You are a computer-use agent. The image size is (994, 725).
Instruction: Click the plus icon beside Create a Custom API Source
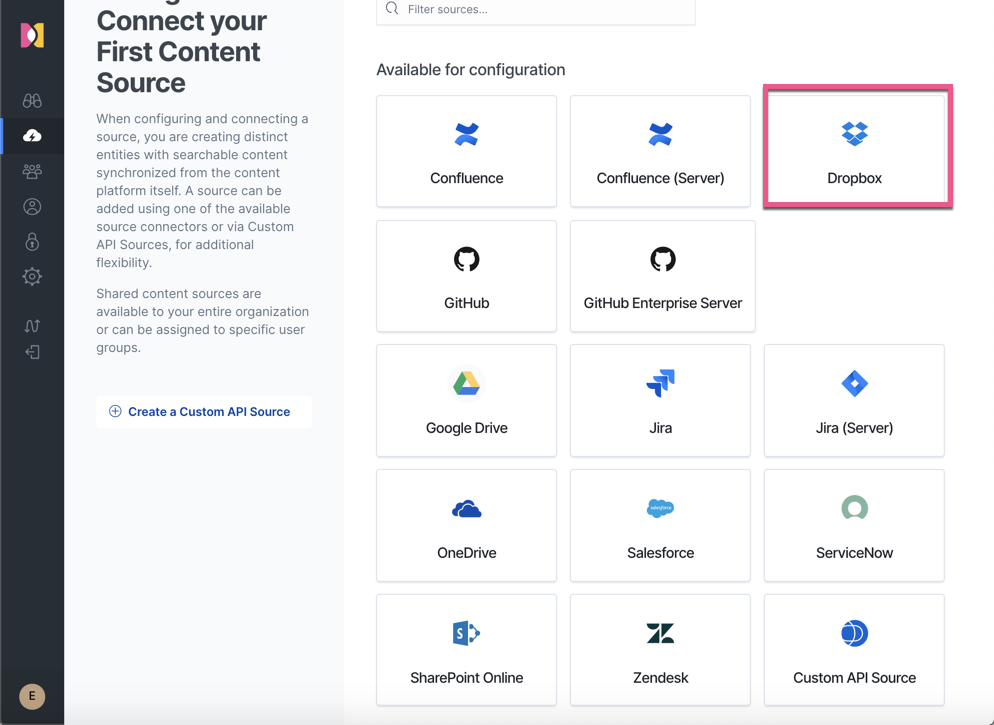pyautogui.click(x=115, y=411)
